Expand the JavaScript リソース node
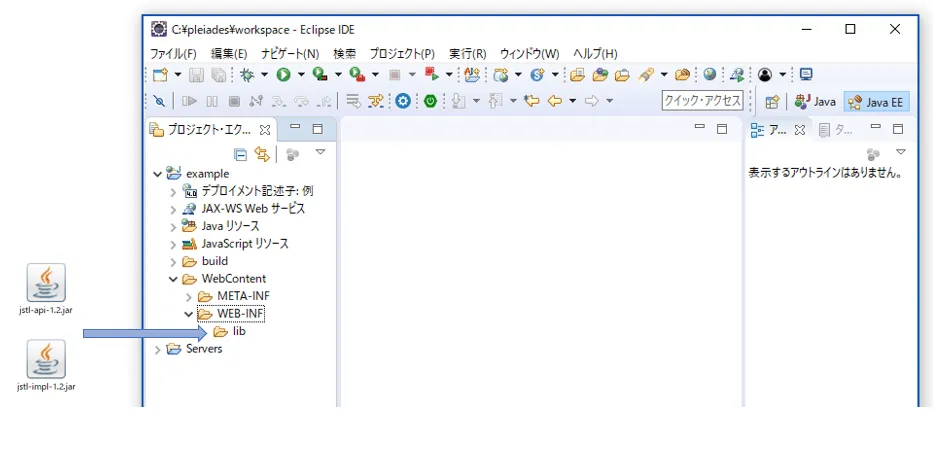The width and height of the screenshot is (938, 450). pyautogui.click(x=173, y=244)
